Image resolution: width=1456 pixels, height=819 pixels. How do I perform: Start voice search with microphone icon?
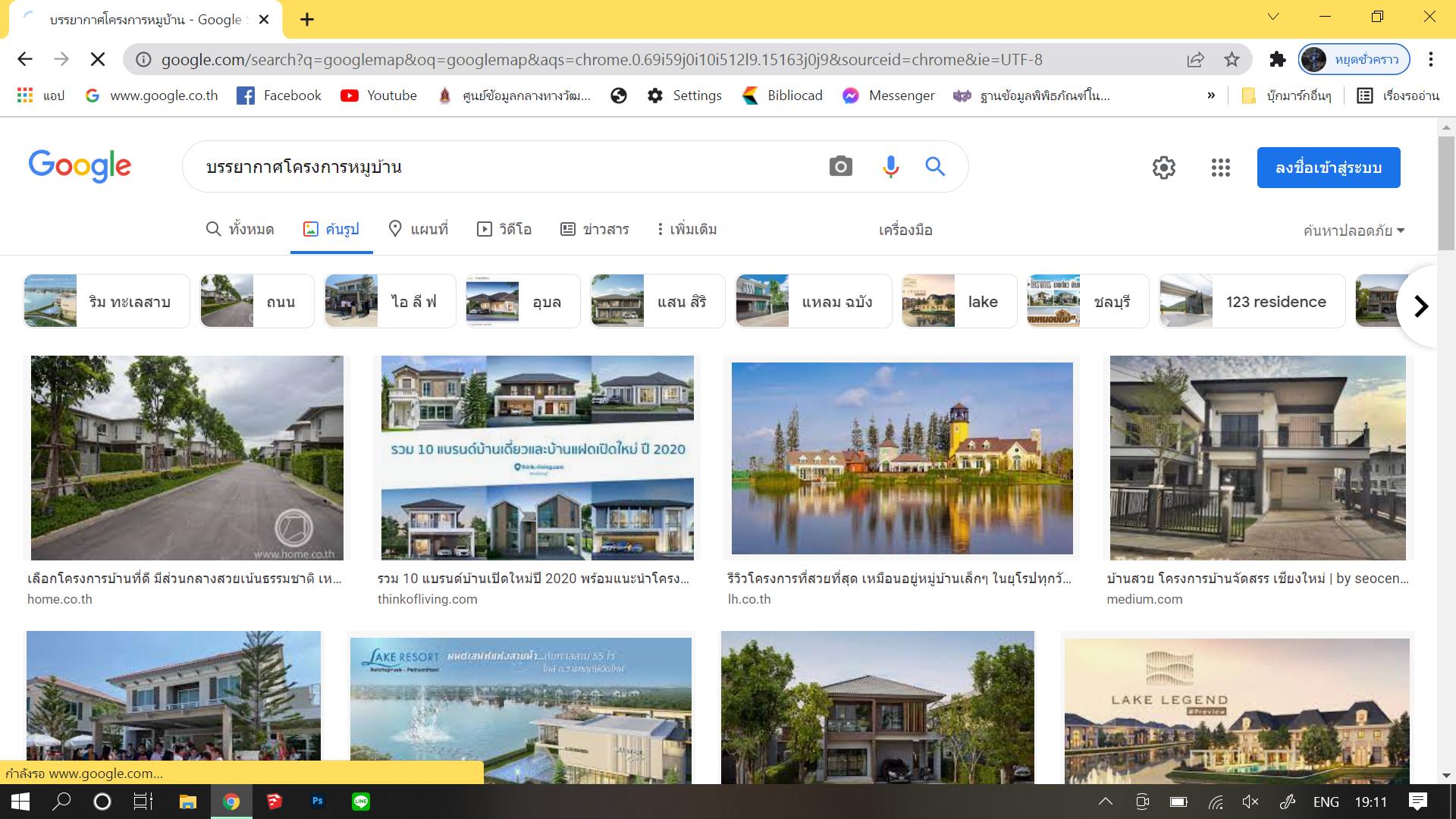[x=890, y=167]
